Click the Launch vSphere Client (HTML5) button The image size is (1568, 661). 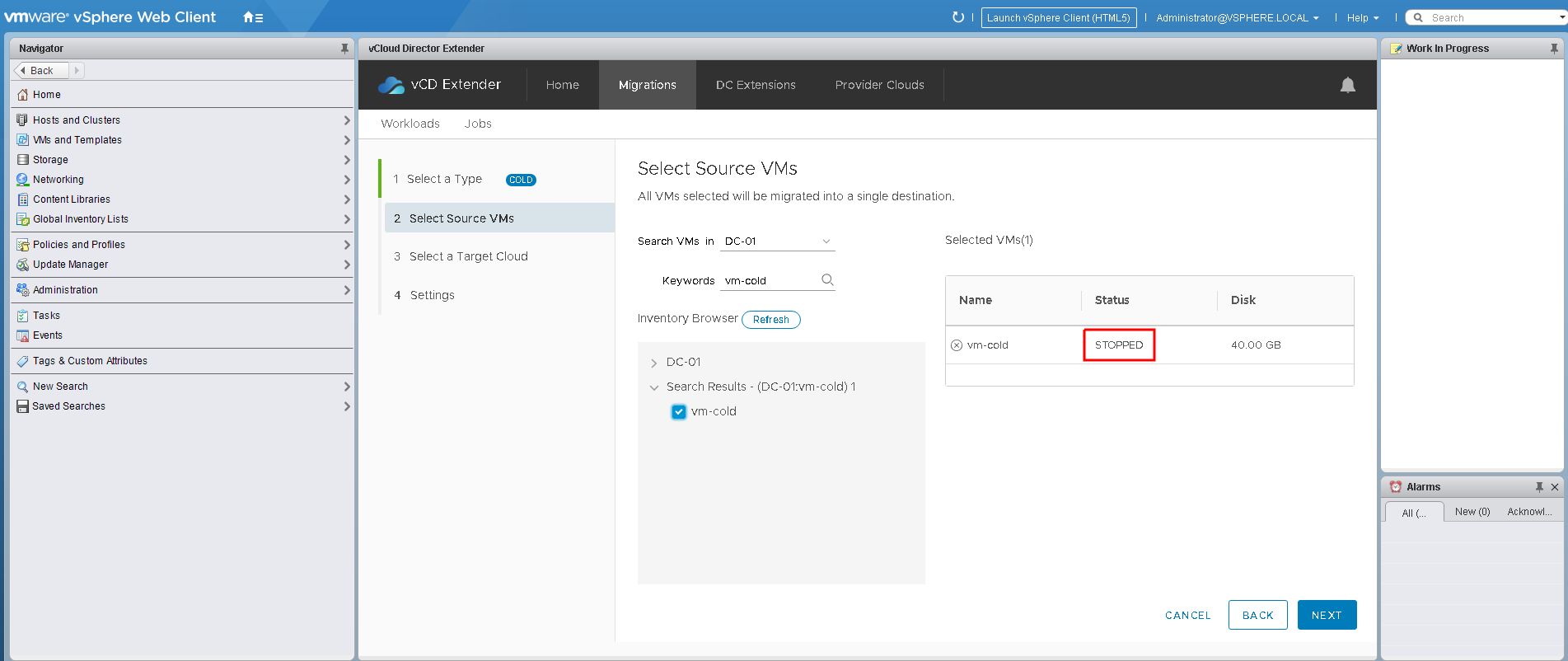pyautogui.click(x=1059, y=18)
